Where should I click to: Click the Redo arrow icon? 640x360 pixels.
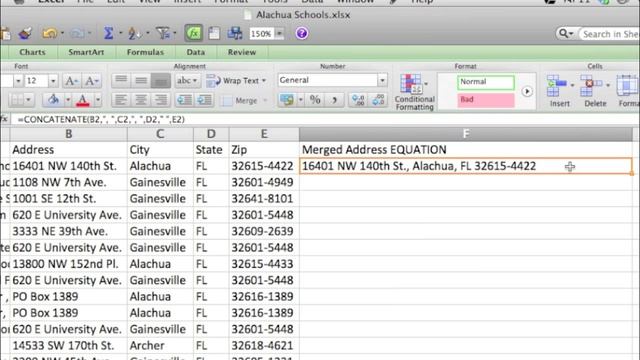pyautogui.click(x=78, y=33)
